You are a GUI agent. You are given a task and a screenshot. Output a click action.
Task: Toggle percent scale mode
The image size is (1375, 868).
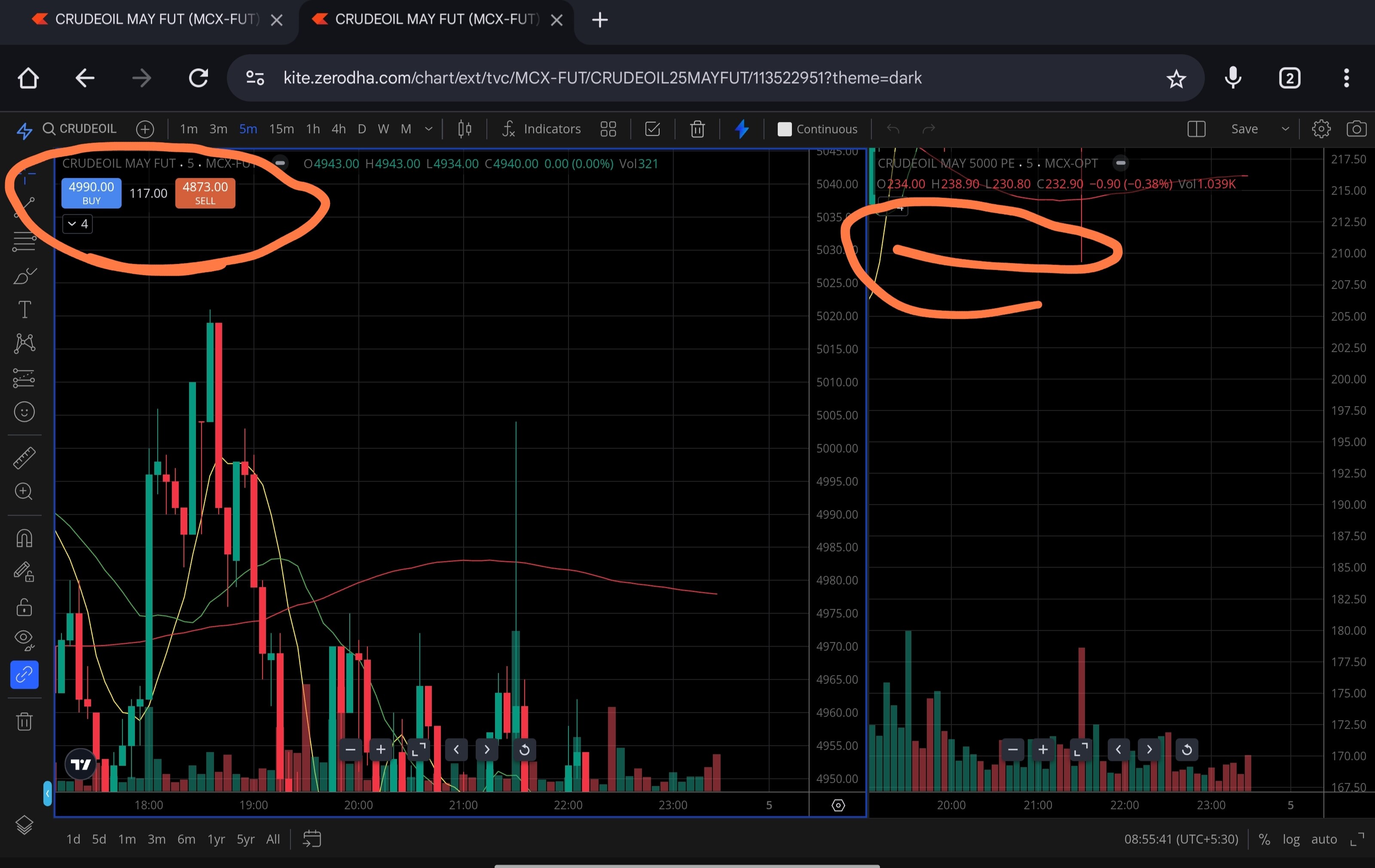(x=1264, y=839)
